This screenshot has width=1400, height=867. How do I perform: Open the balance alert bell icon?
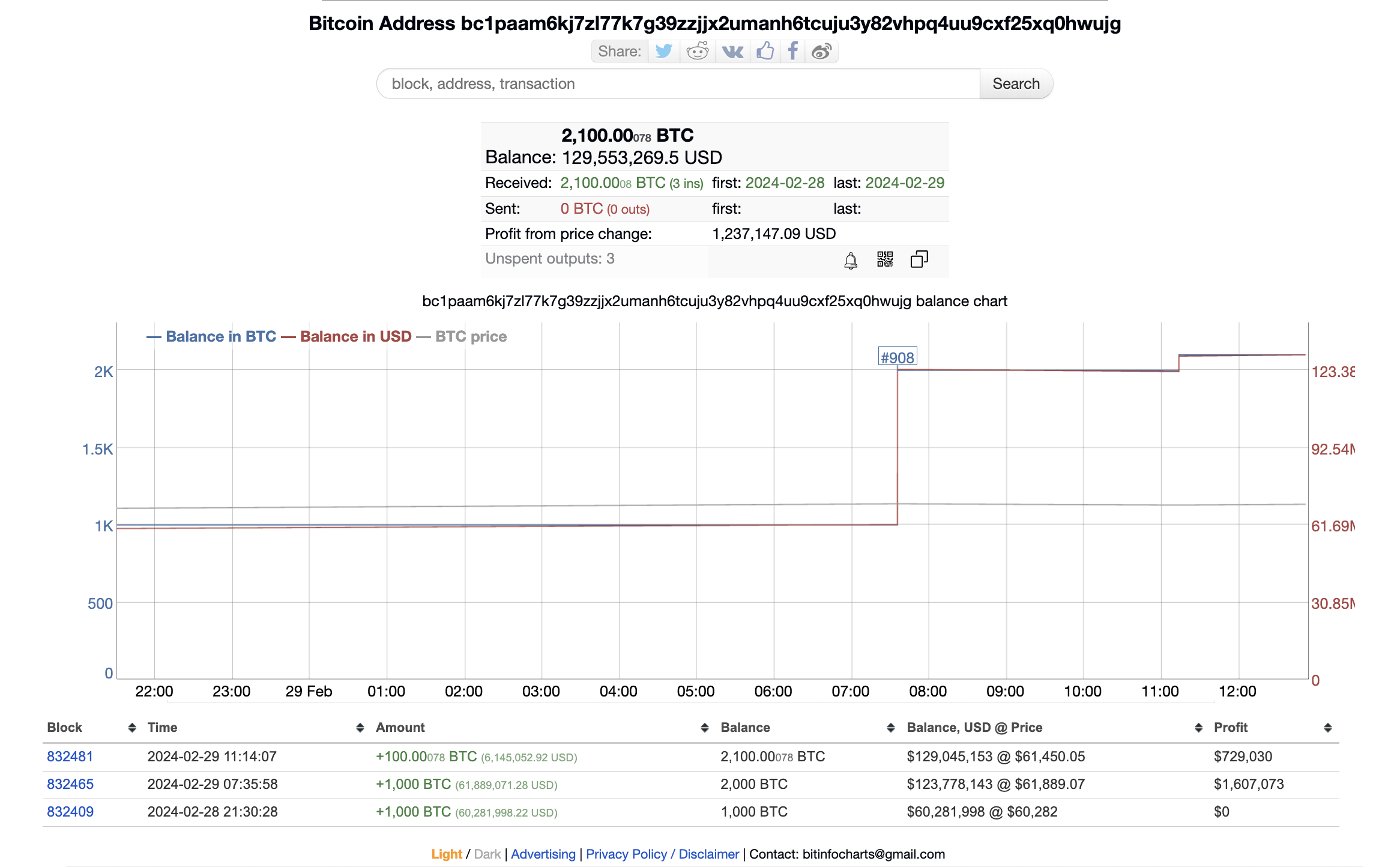[x=849, y=260]
